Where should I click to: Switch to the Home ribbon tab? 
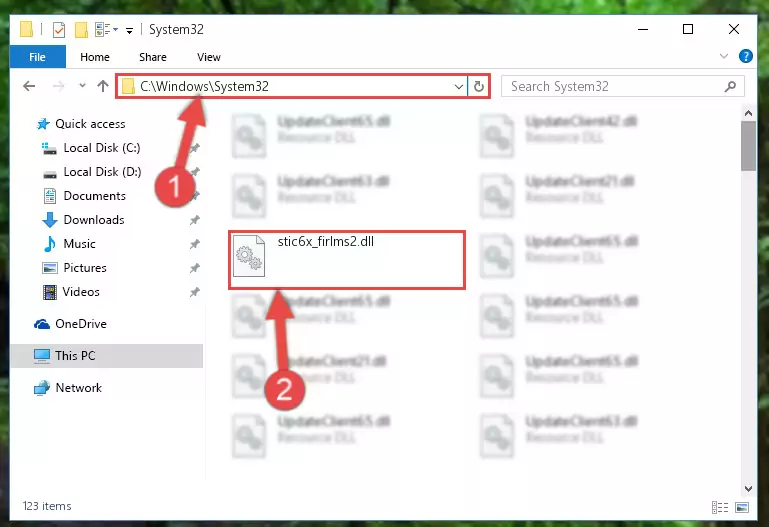(95, 57)
